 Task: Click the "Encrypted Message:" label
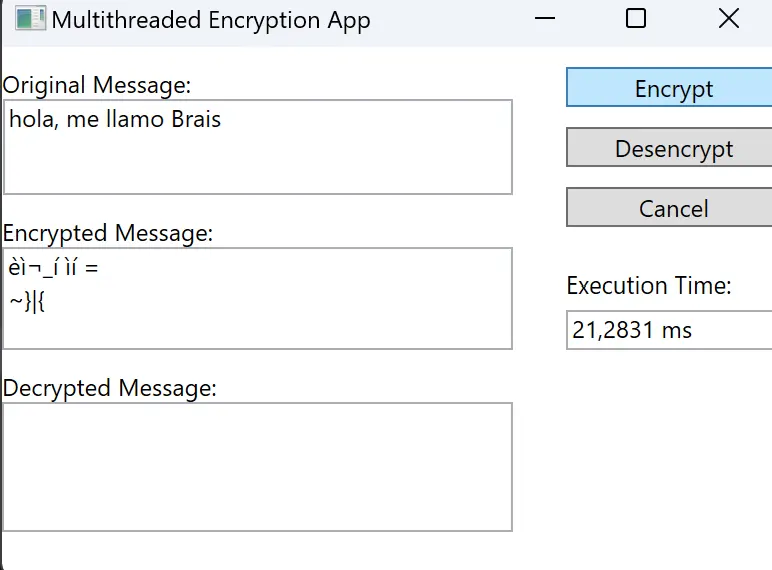click(x=108, y=233)
